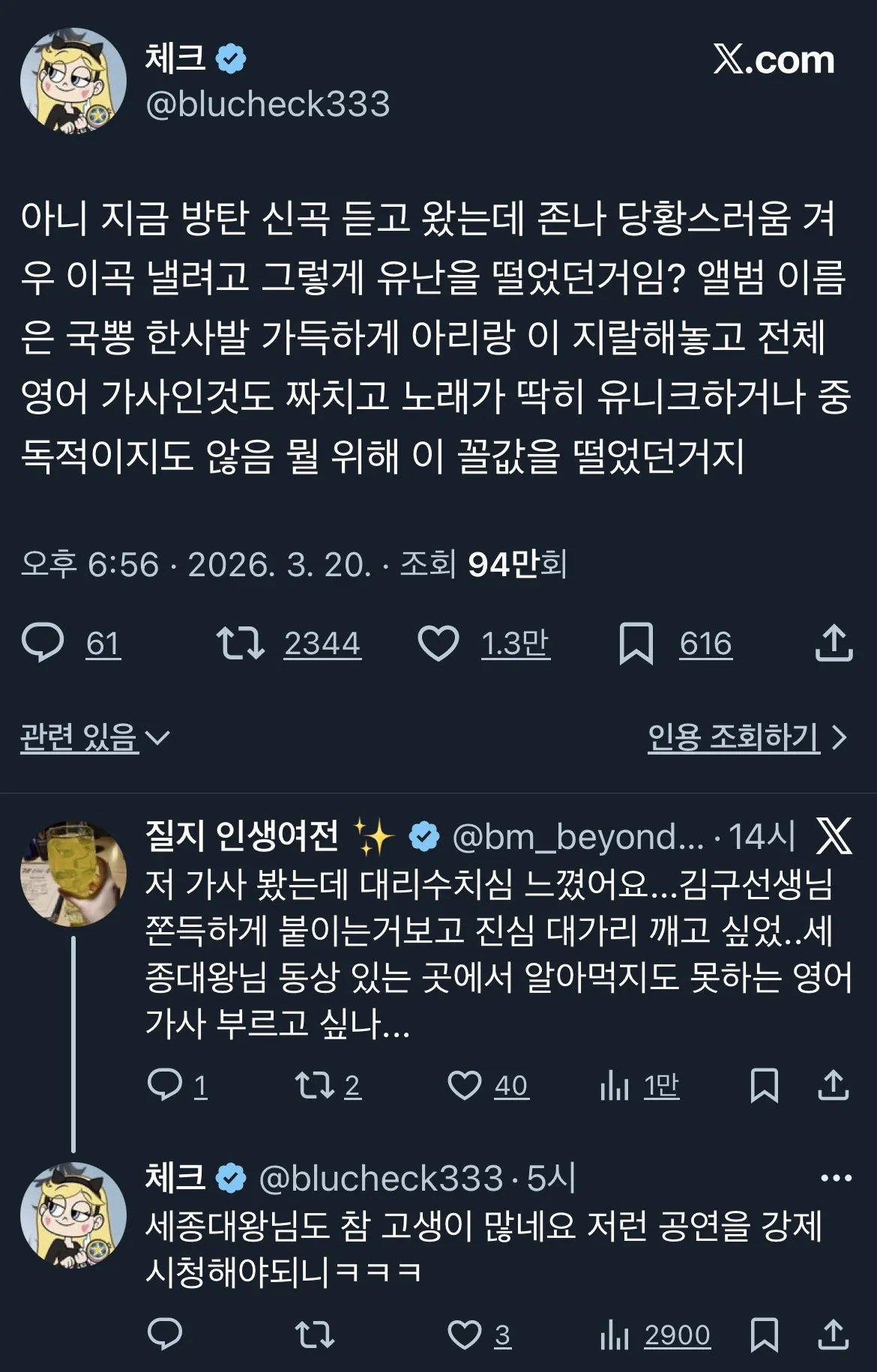Image resolution: width=877 pixels, height=1372 pixels.
Task: Share the main post via upload icon
Action: (834, 644)
